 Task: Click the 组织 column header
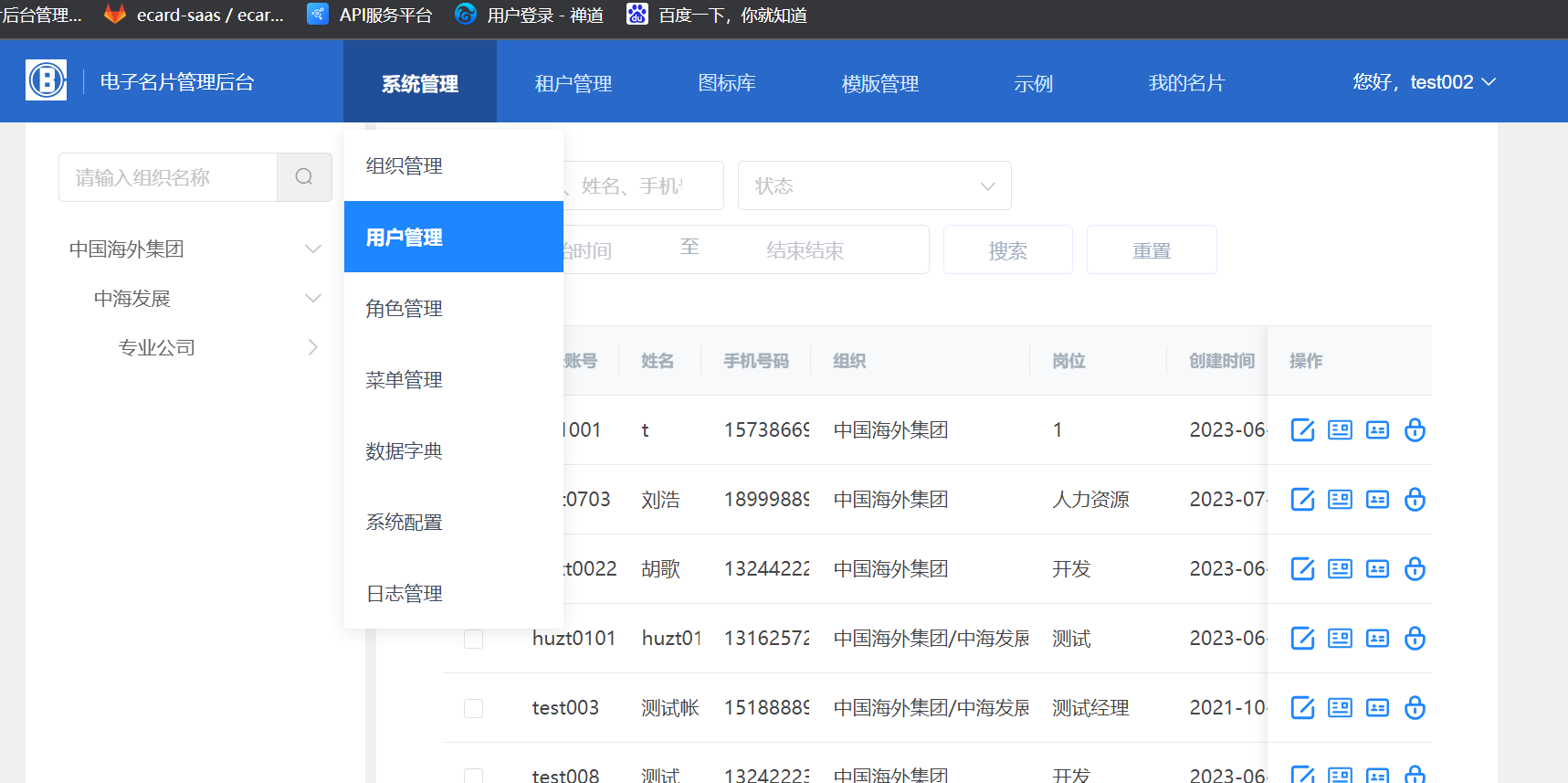(x=849, y=361)
